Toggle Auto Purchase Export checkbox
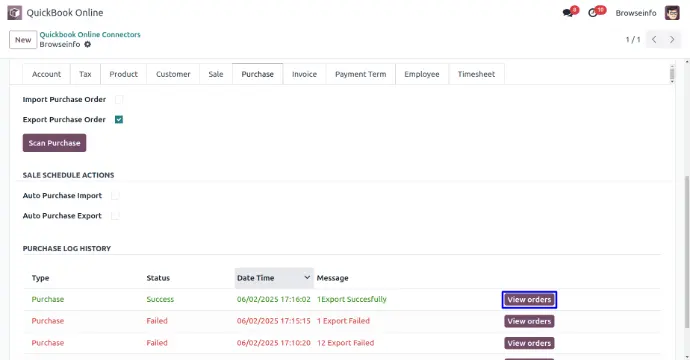 (x=115, y=216)
